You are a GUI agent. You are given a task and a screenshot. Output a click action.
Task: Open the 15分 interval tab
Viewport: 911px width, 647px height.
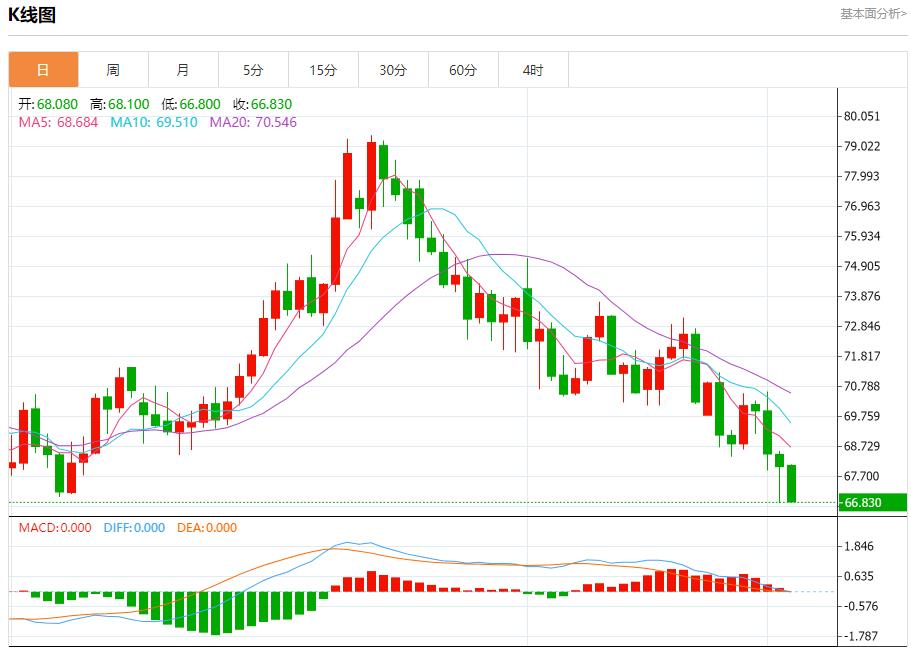point(324,70)
